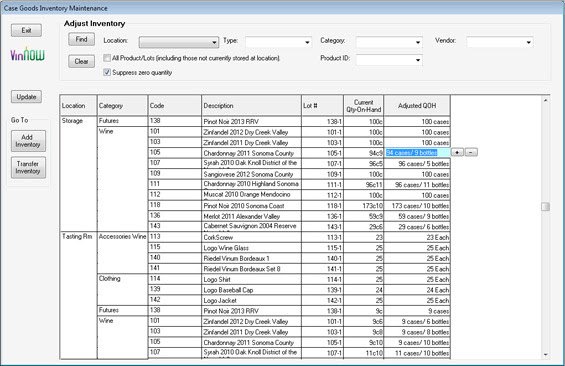The width and height of the screenshot is (565, 366).
Task: Open the Product ID dropdown
Action: [389, 60]
